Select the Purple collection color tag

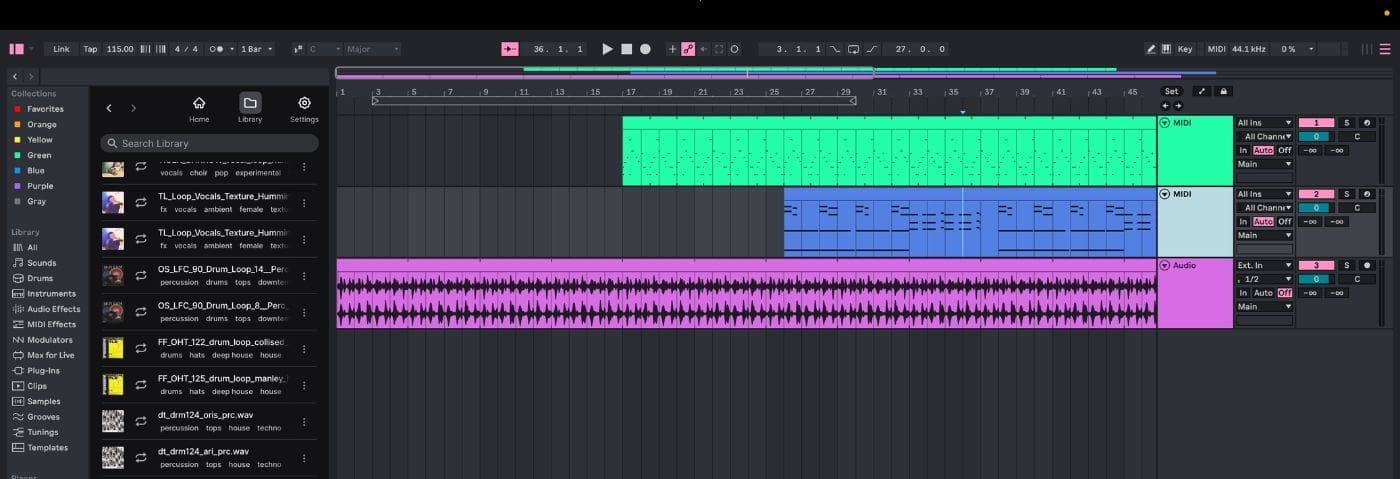point(40,186)
